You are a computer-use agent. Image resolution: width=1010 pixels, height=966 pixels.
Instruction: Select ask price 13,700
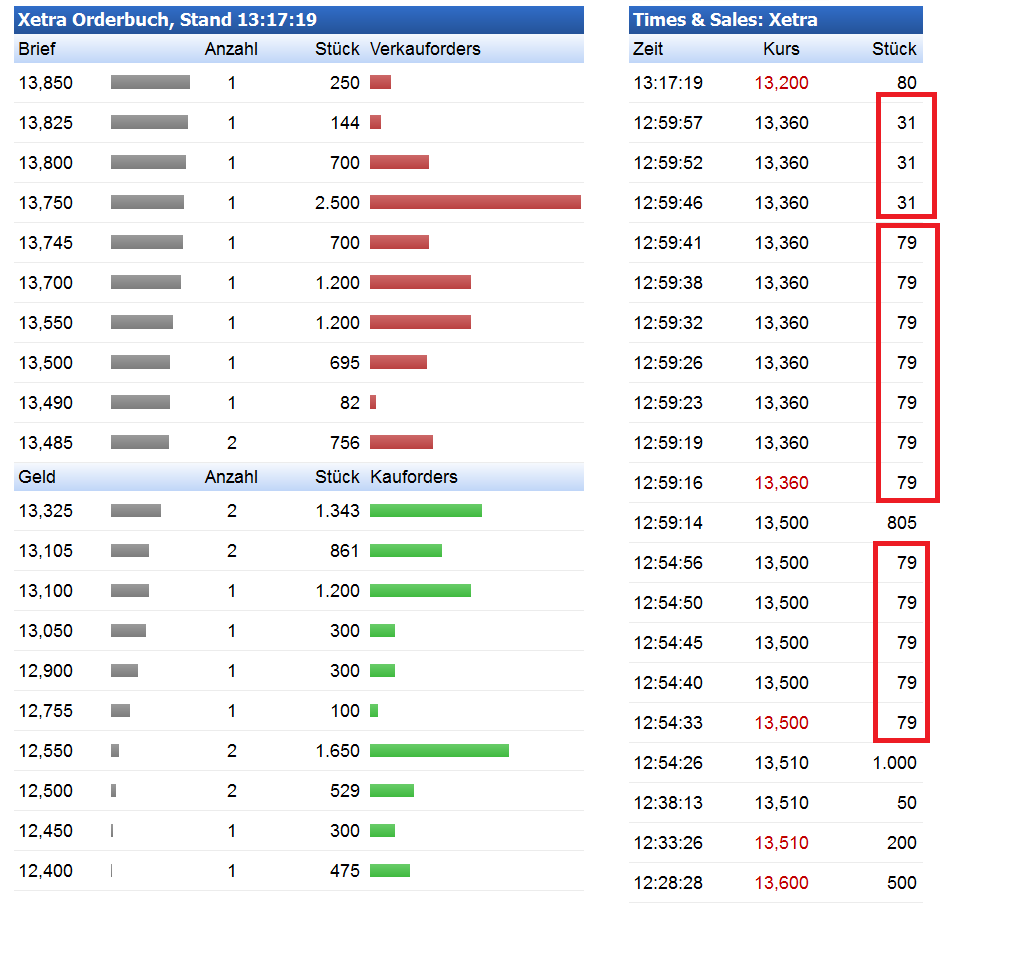pos(46,283)
